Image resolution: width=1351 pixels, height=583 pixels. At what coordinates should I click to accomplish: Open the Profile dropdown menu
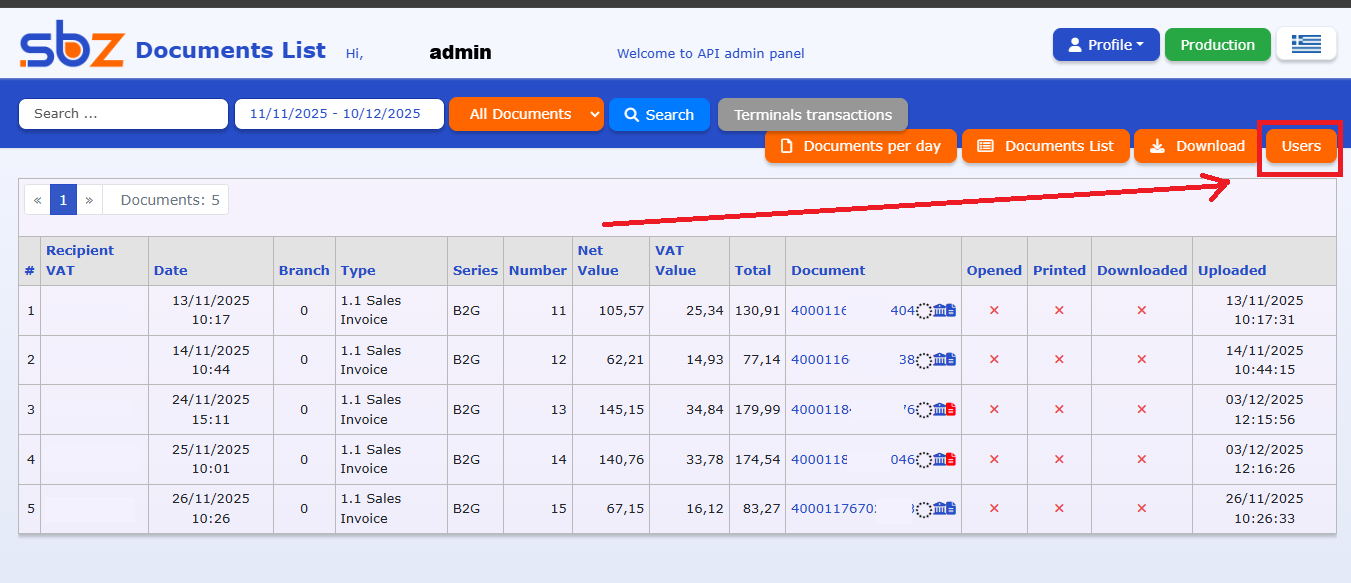point(1105,45)
